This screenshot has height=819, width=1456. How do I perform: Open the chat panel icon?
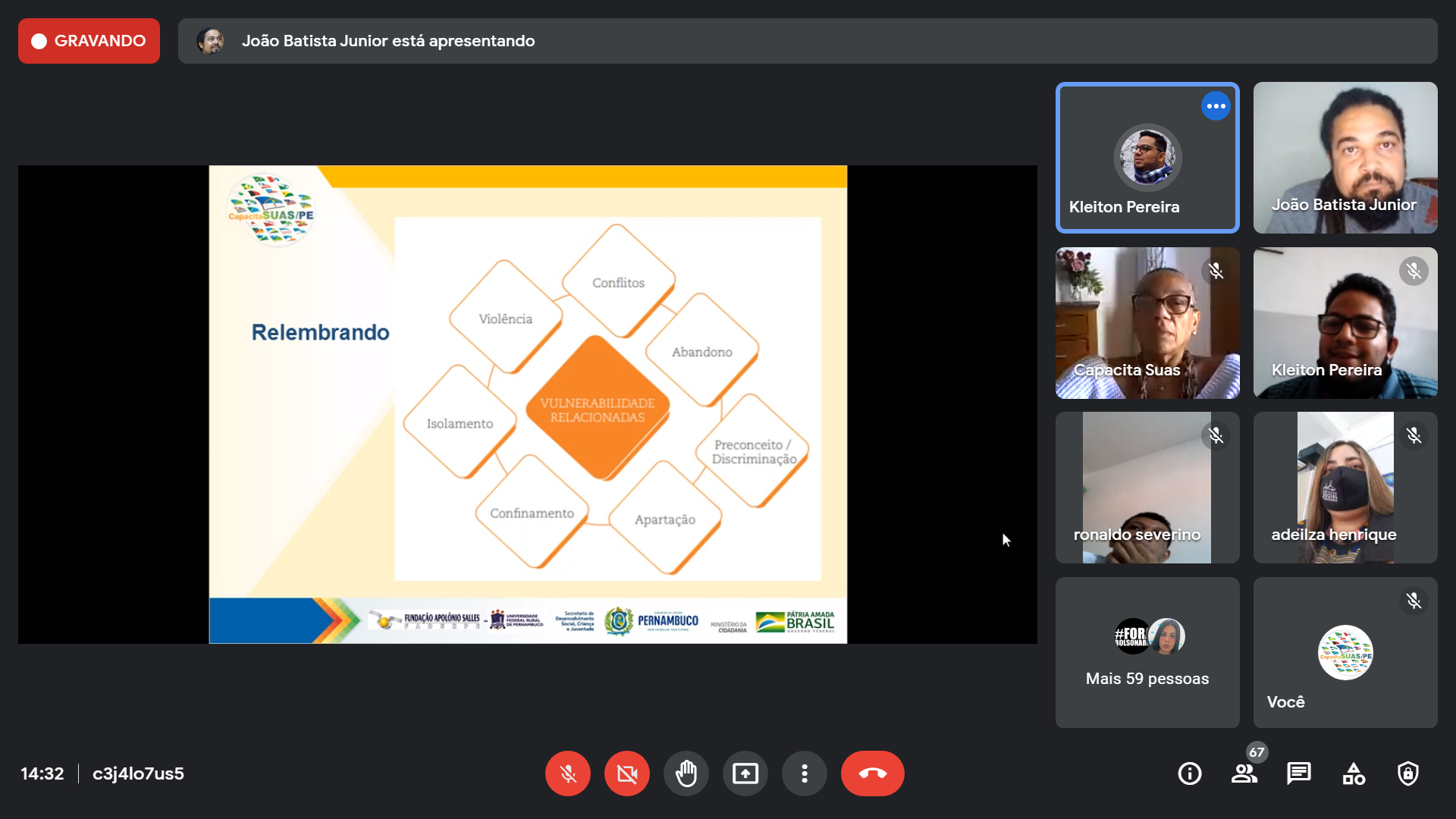1298,773
